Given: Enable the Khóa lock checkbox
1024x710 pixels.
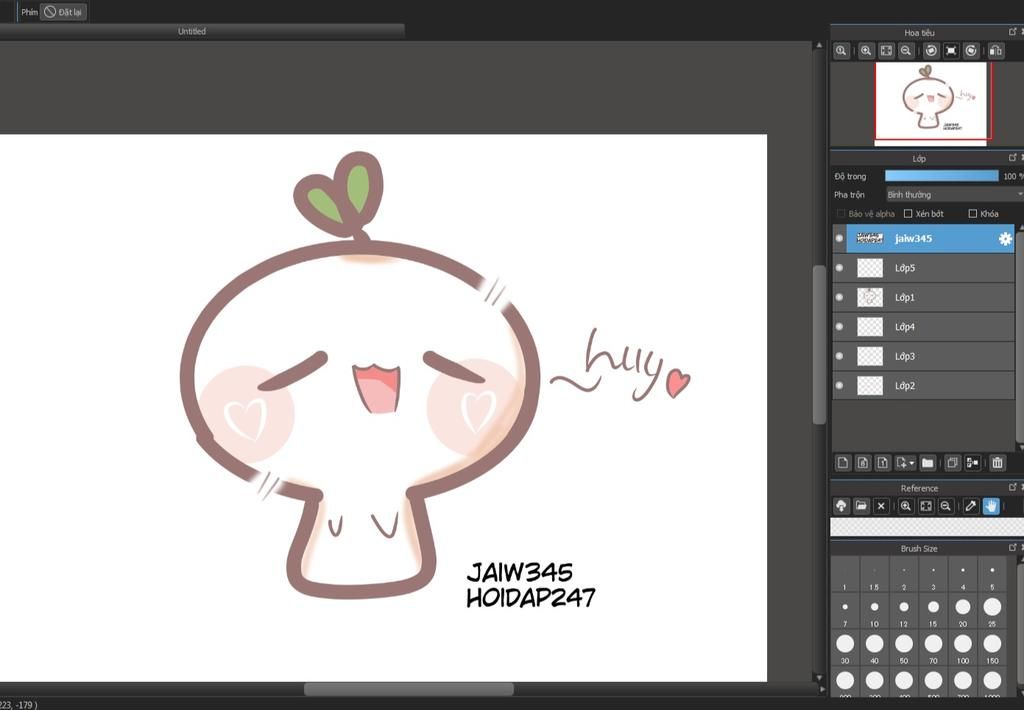Looking at the screenshot, I should [x=972, y=214].
